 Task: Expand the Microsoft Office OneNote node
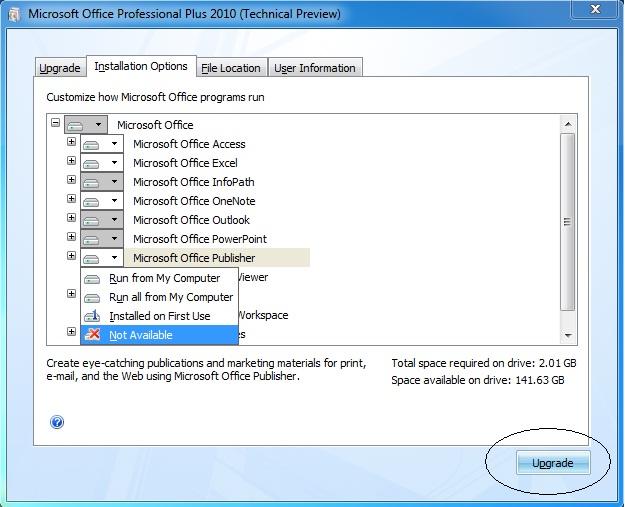(x=71, y=198)
